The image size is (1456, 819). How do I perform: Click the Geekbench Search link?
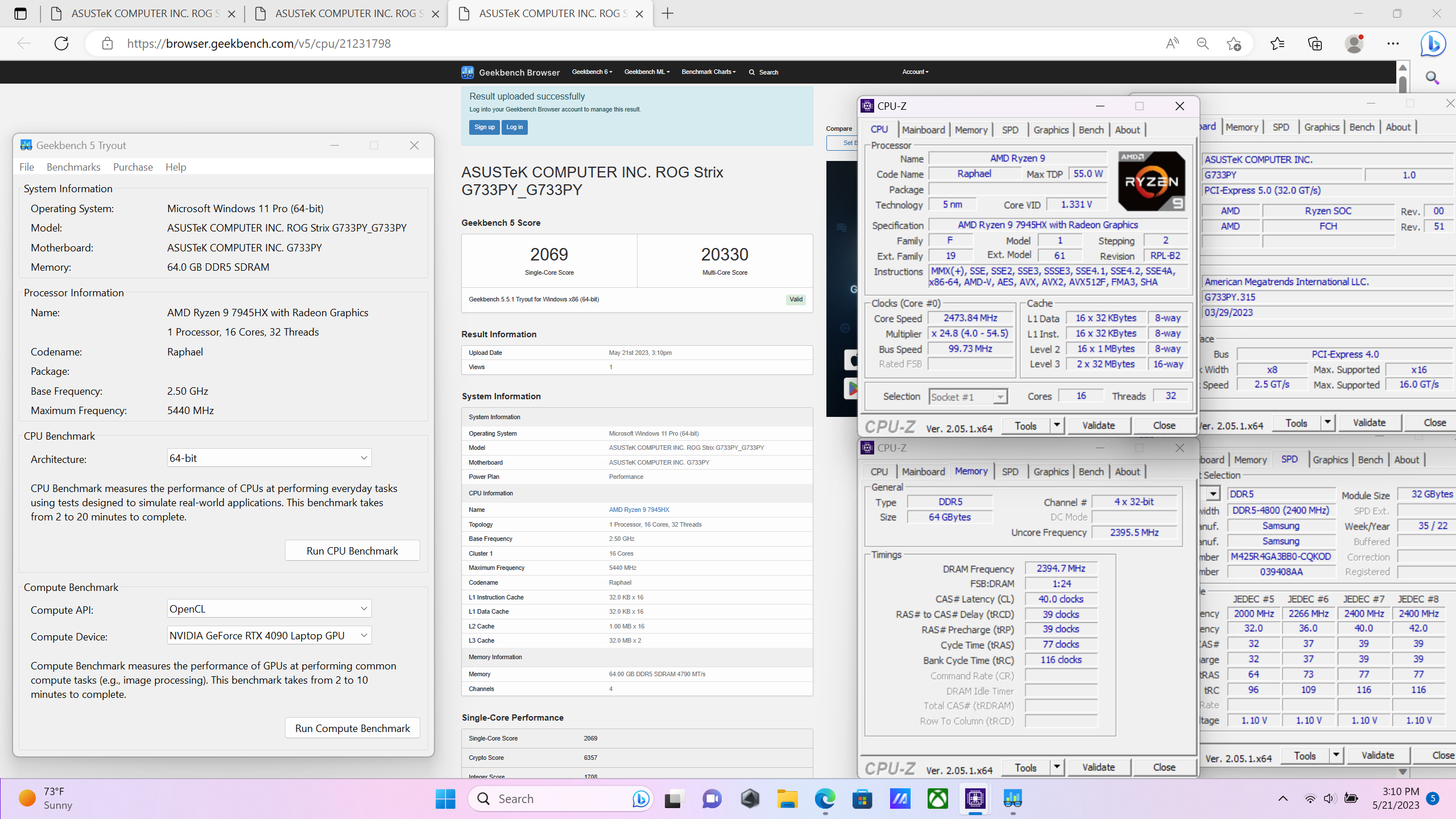tap(763, 72)
